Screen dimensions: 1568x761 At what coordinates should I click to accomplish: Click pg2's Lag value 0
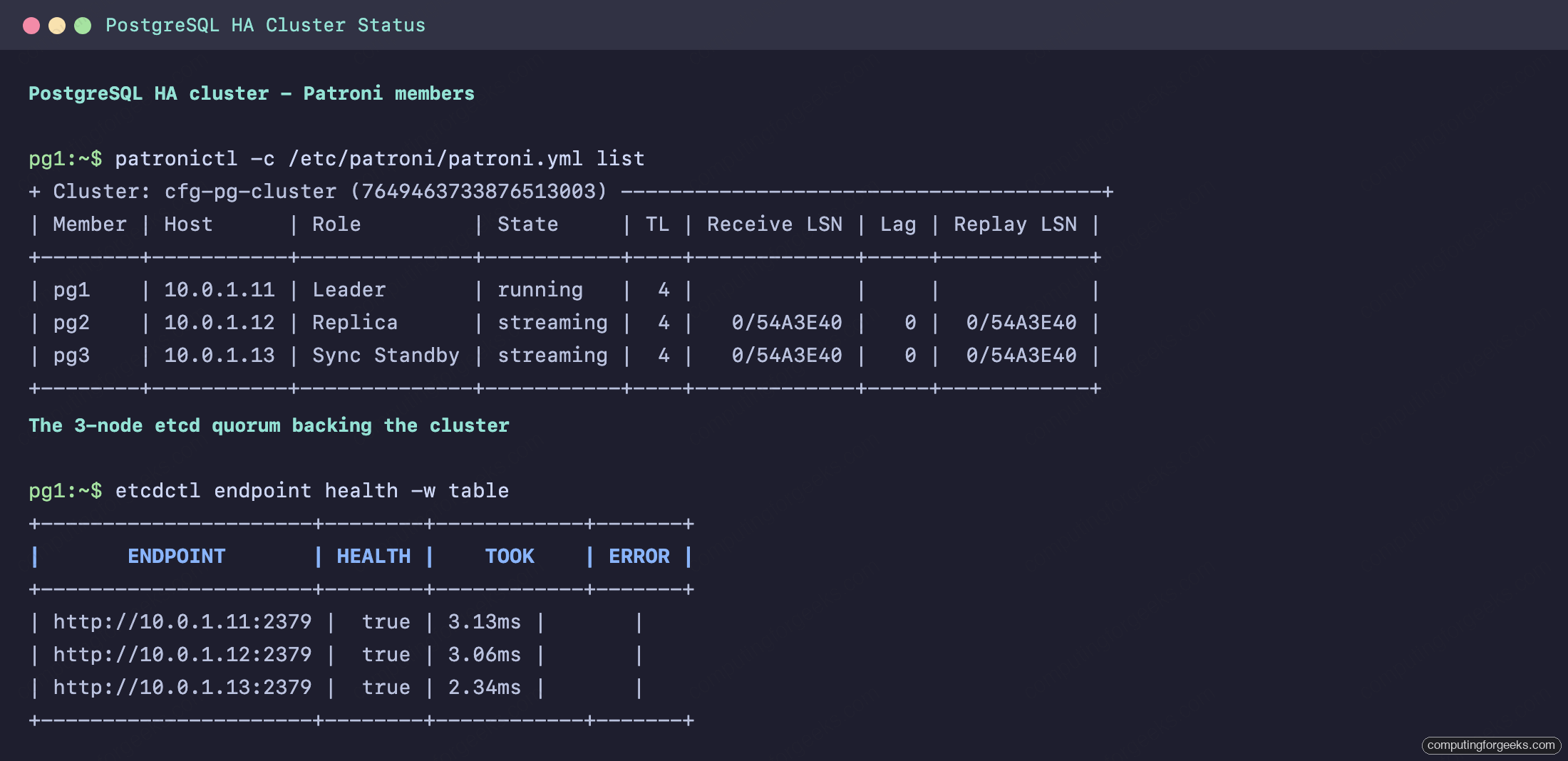click(910, 323)
